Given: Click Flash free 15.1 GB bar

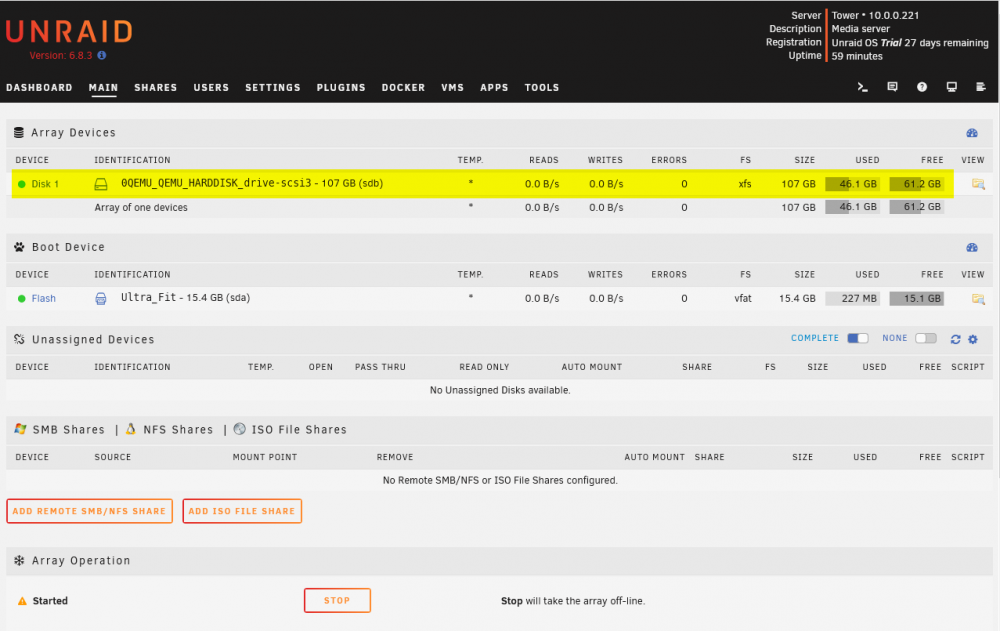Looking at the screenshot, I should (x=916, y=299).
